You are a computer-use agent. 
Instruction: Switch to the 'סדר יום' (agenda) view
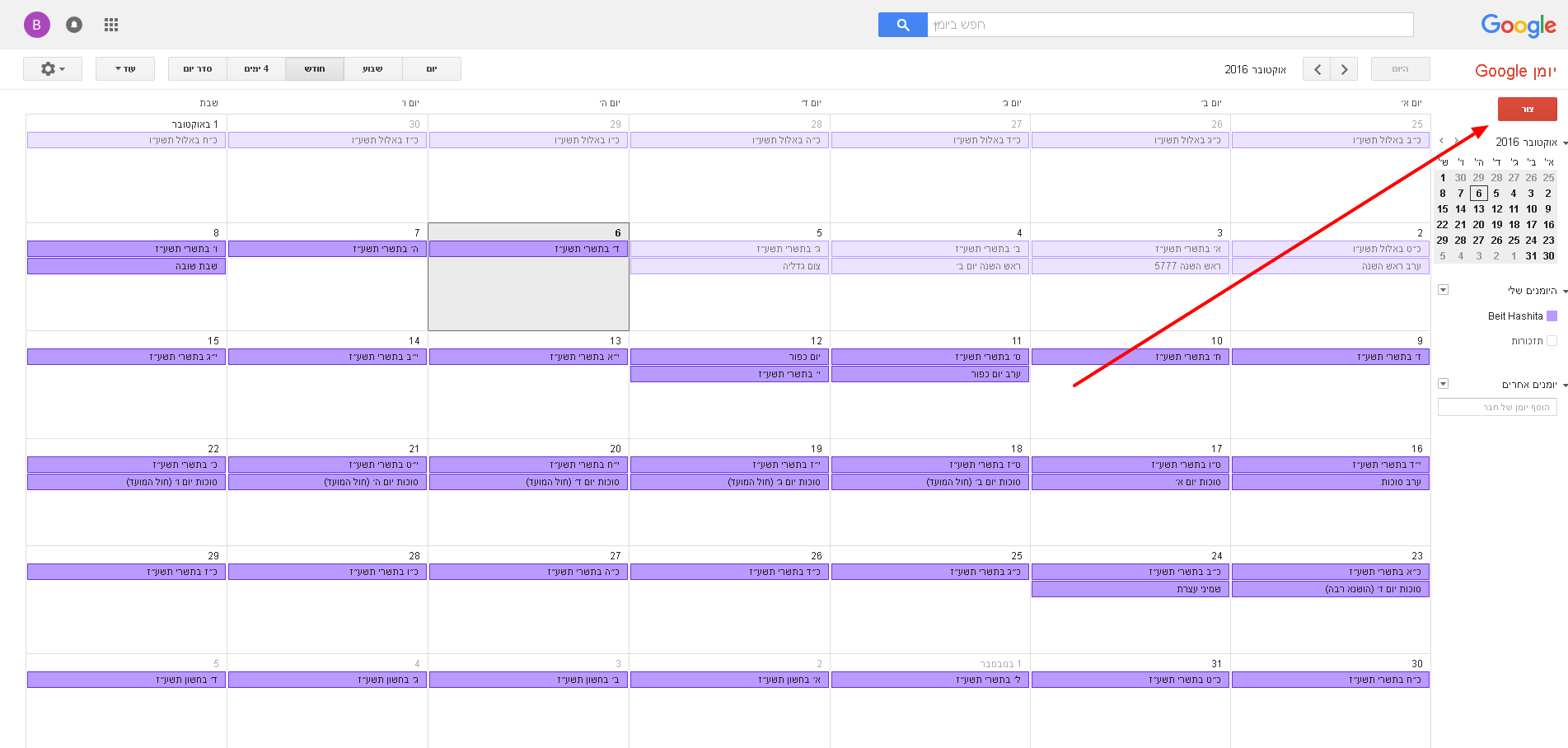198,69
